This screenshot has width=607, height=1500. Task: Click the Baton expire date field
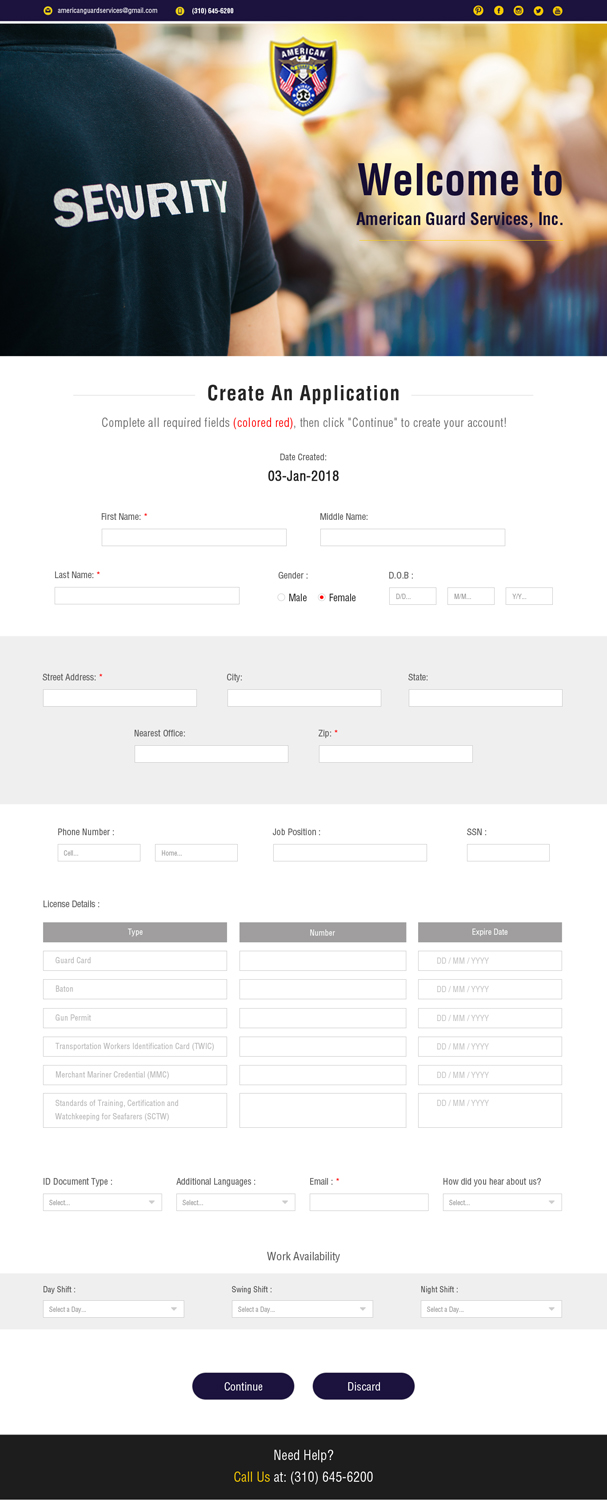[490, 989]
